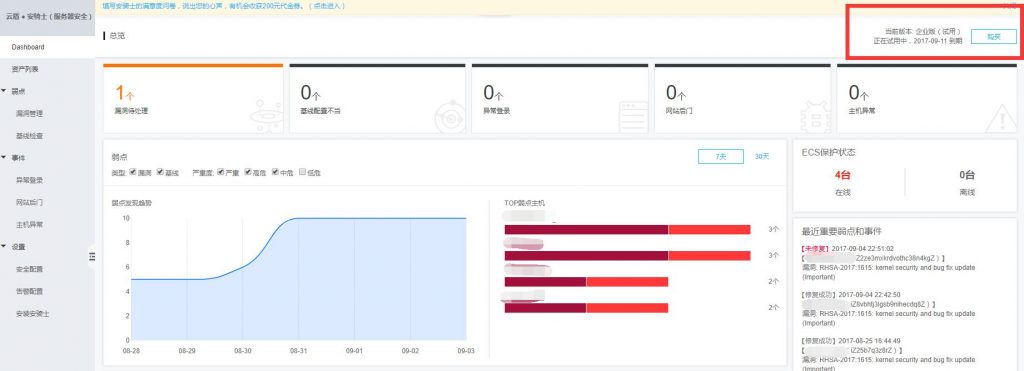1024x371 pixels.
Task: Click the window icon on 异常登录 card
Action: click(x=632, y=116)
